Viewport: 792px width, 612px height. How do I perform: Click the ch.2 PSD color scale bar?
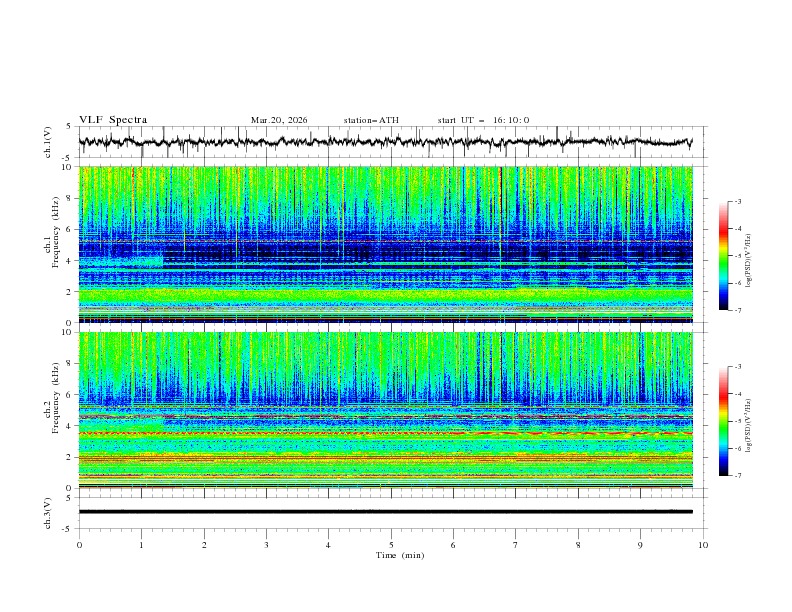tap(723, 421)
